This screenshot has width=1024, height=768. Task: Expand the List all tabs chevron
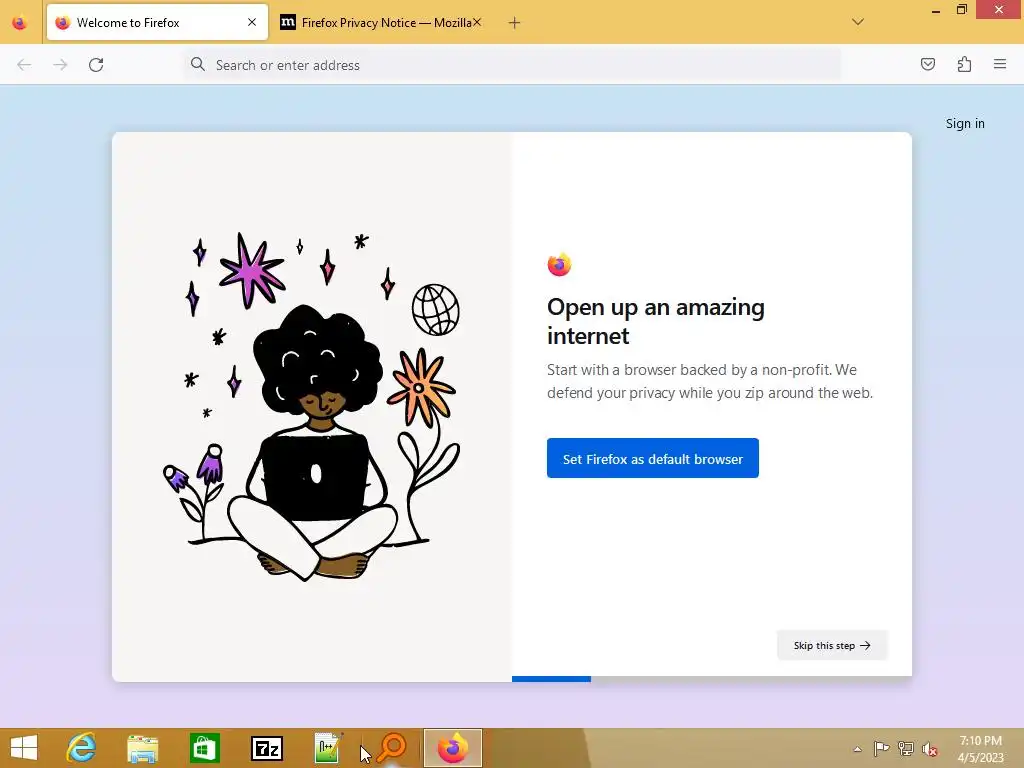click(x=858, y=22)
